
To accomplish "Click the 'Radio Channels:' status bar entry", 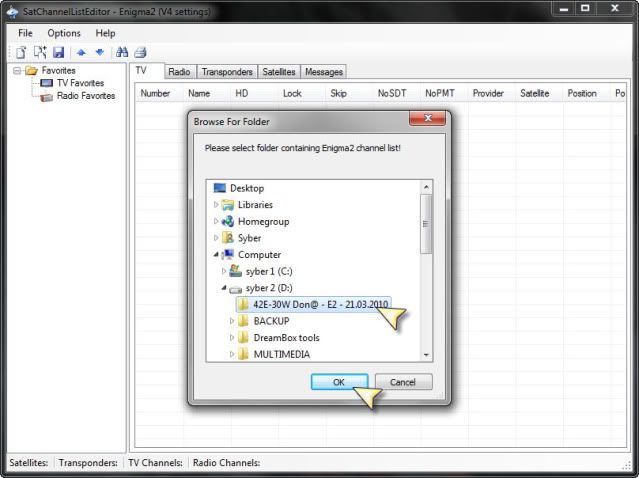I will tap(227, 463).
